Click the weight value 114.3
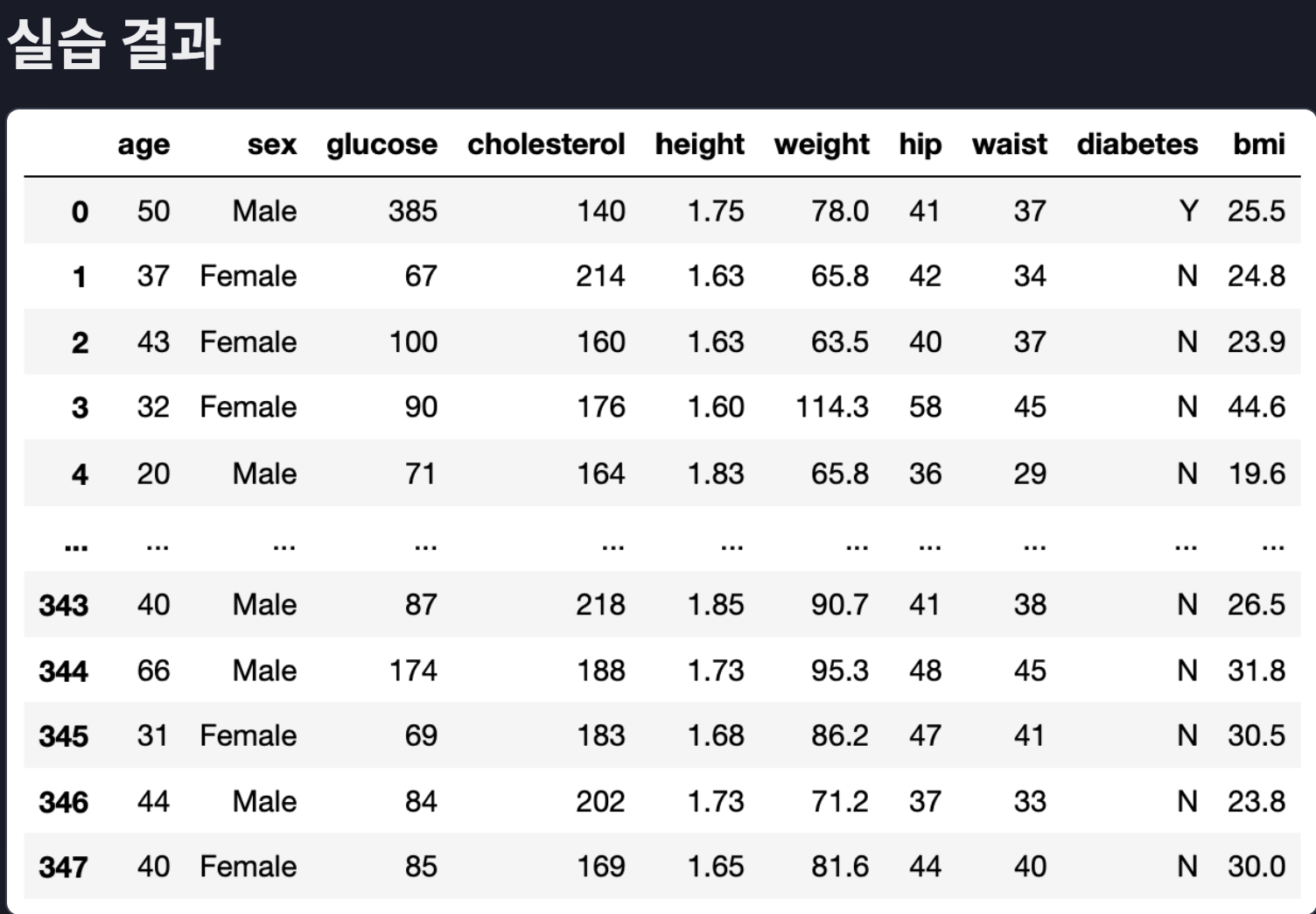 click(832, 407)
